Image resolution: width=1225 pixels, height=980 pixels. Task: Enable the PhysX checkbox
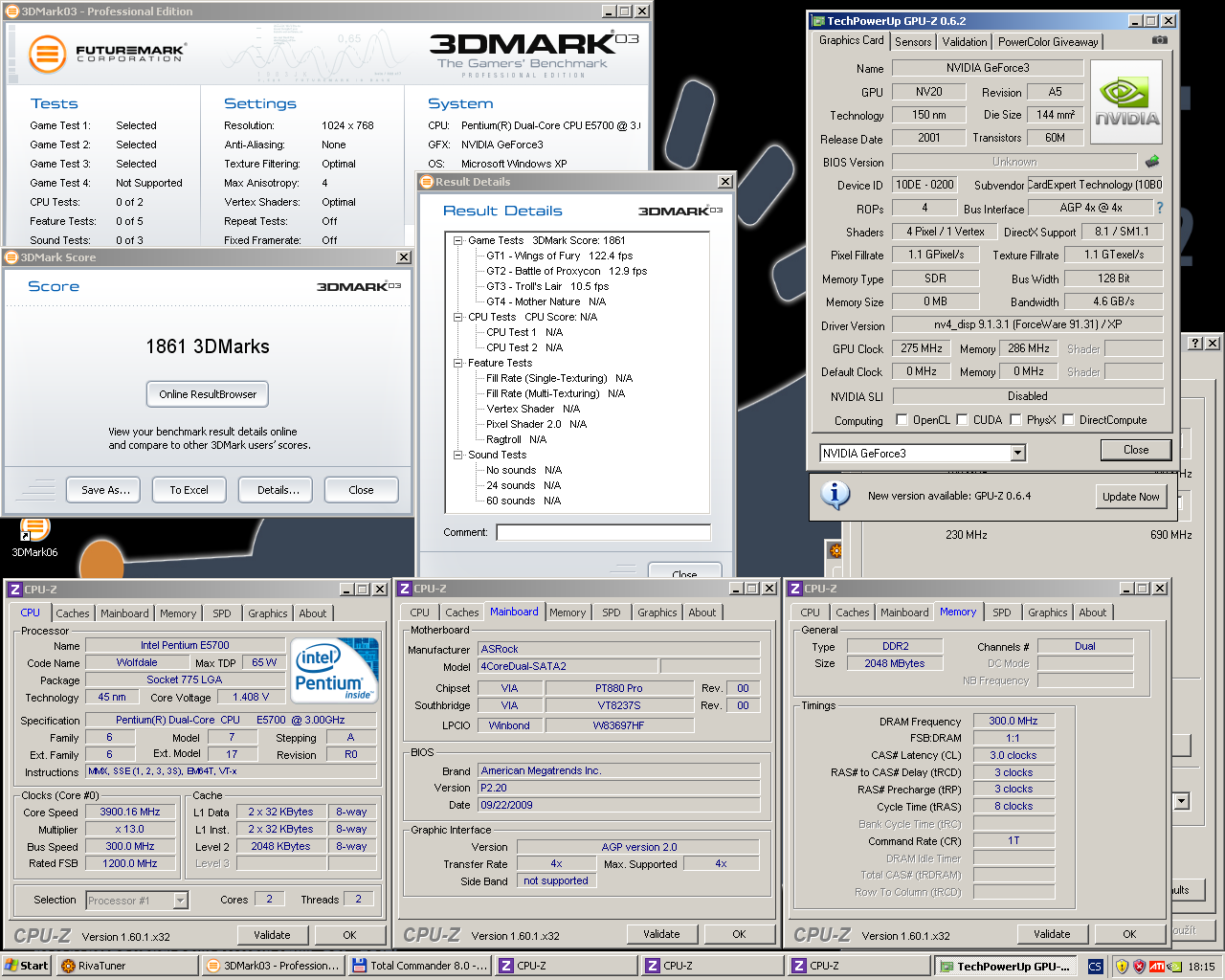coord(1015,419)
